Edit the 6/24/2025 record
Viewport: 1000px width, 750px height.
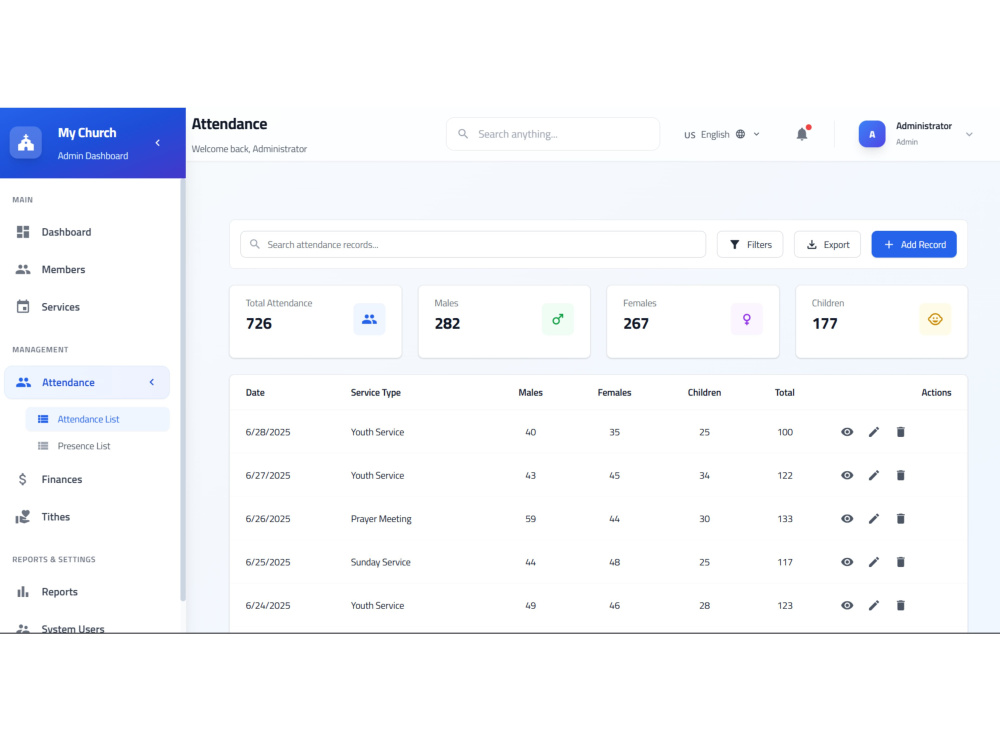pyautogui.click(x=874, y=605)
